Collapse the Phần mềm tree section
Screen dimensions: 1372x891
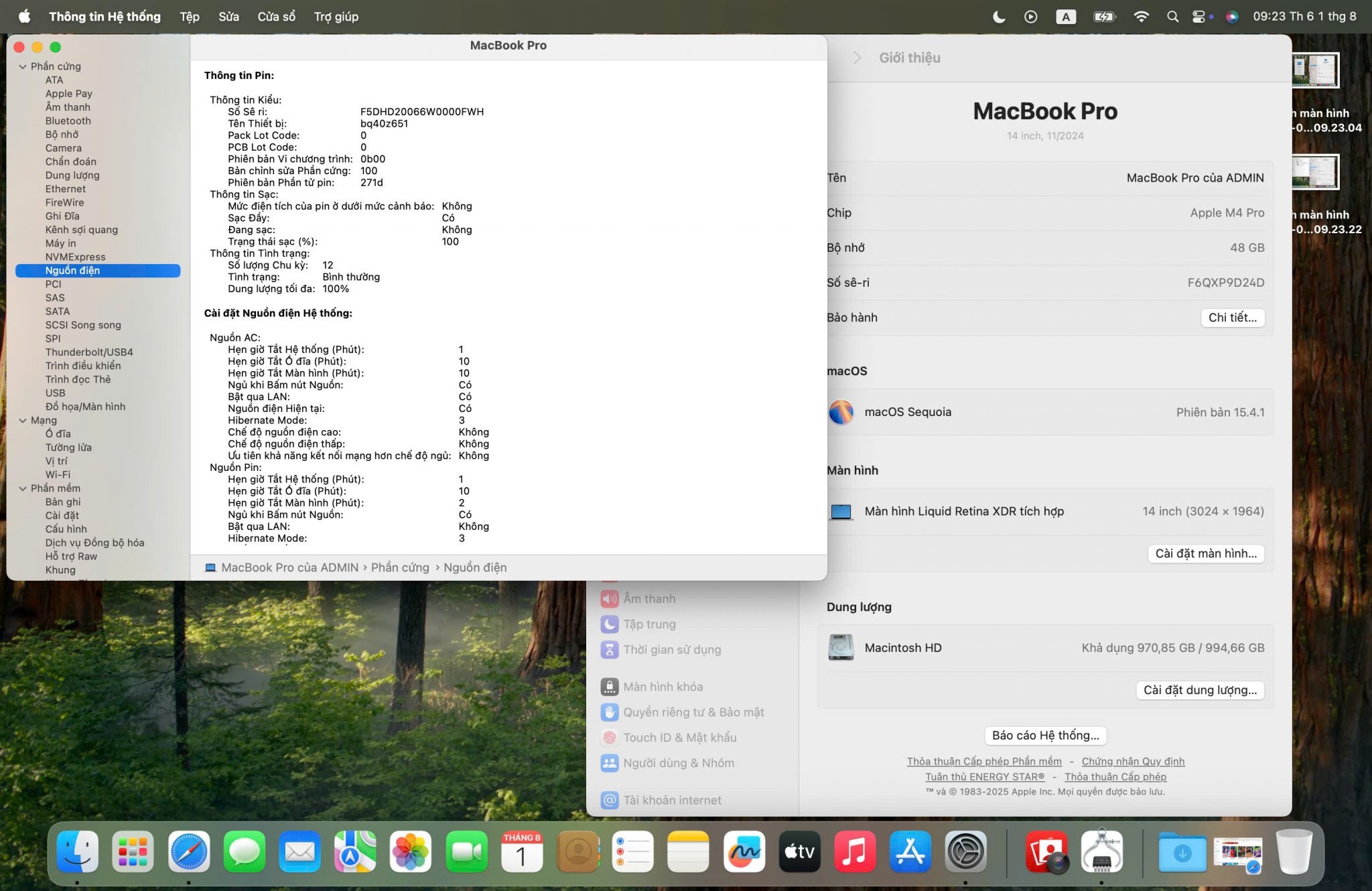pyautogui.click(x=23, y=488)
